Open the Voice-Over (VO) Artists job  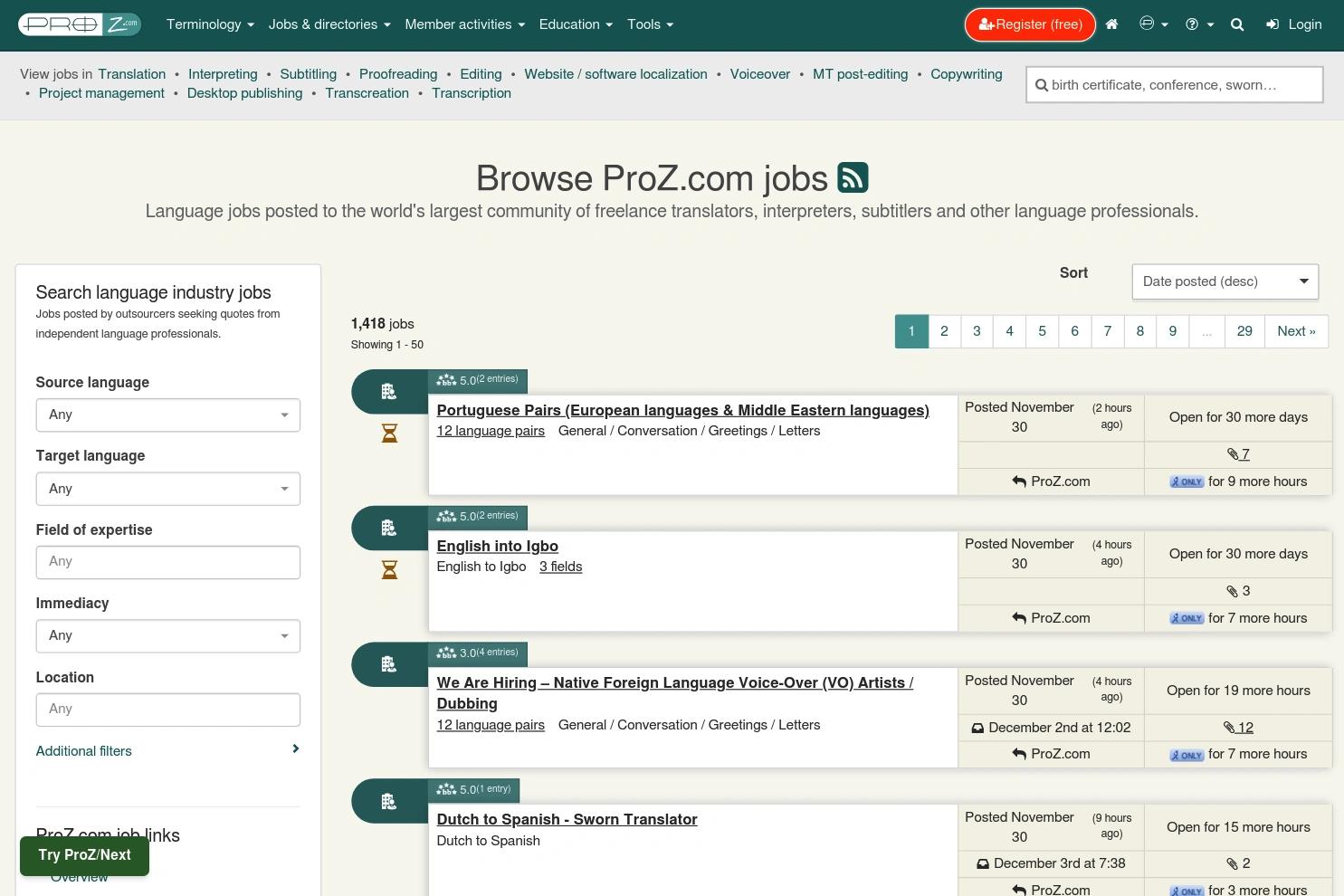click(x=675, y=693)
